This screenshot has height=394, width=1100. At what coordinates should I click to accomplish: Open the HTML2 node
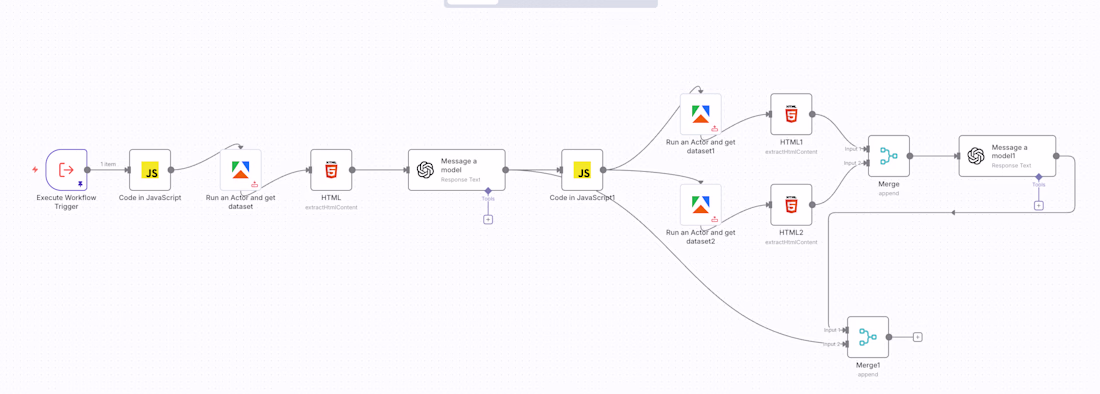[791, 205]
